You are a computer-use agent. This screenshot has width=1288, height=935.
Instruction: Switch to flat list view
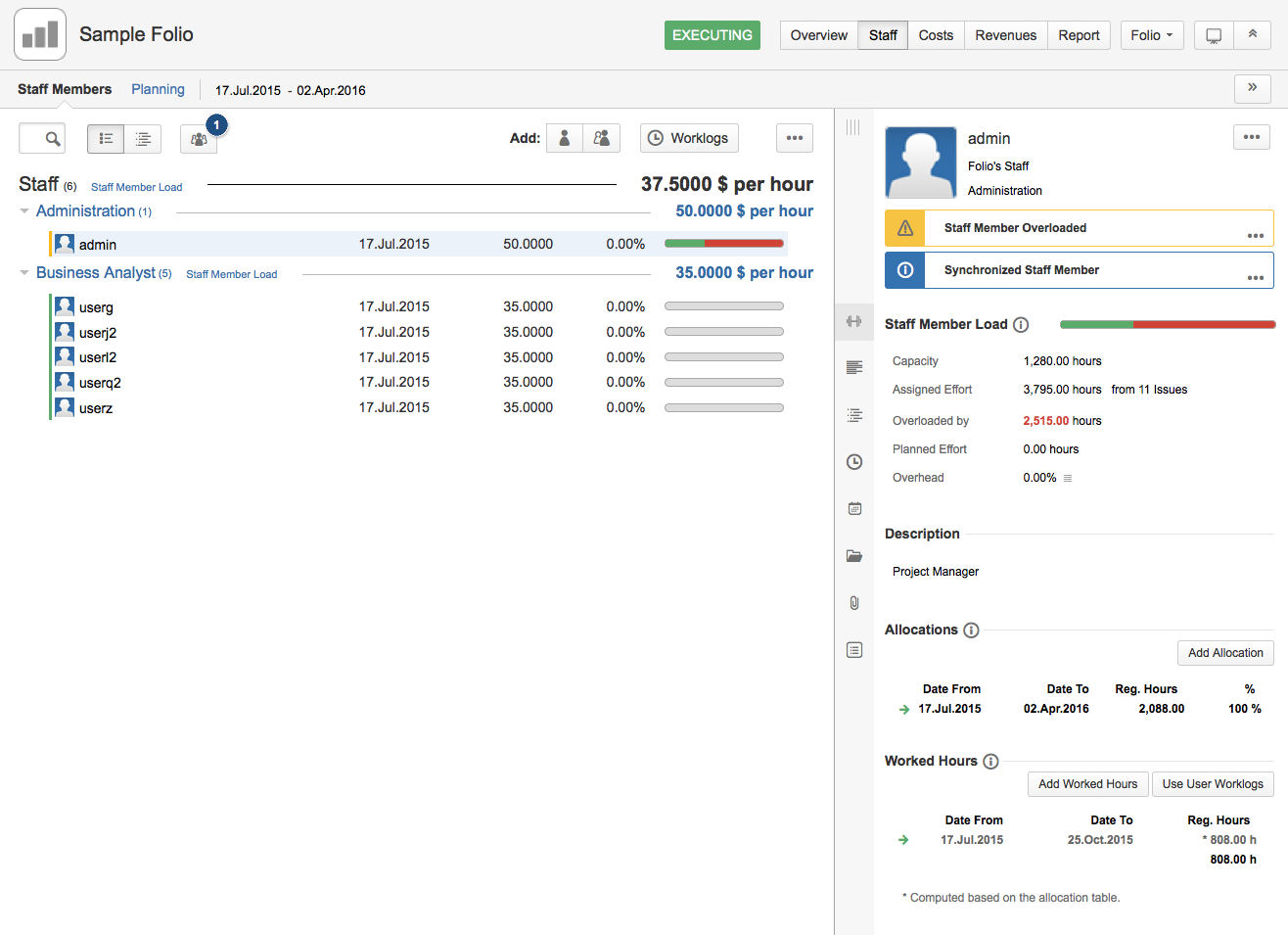[x=106, y=139]
